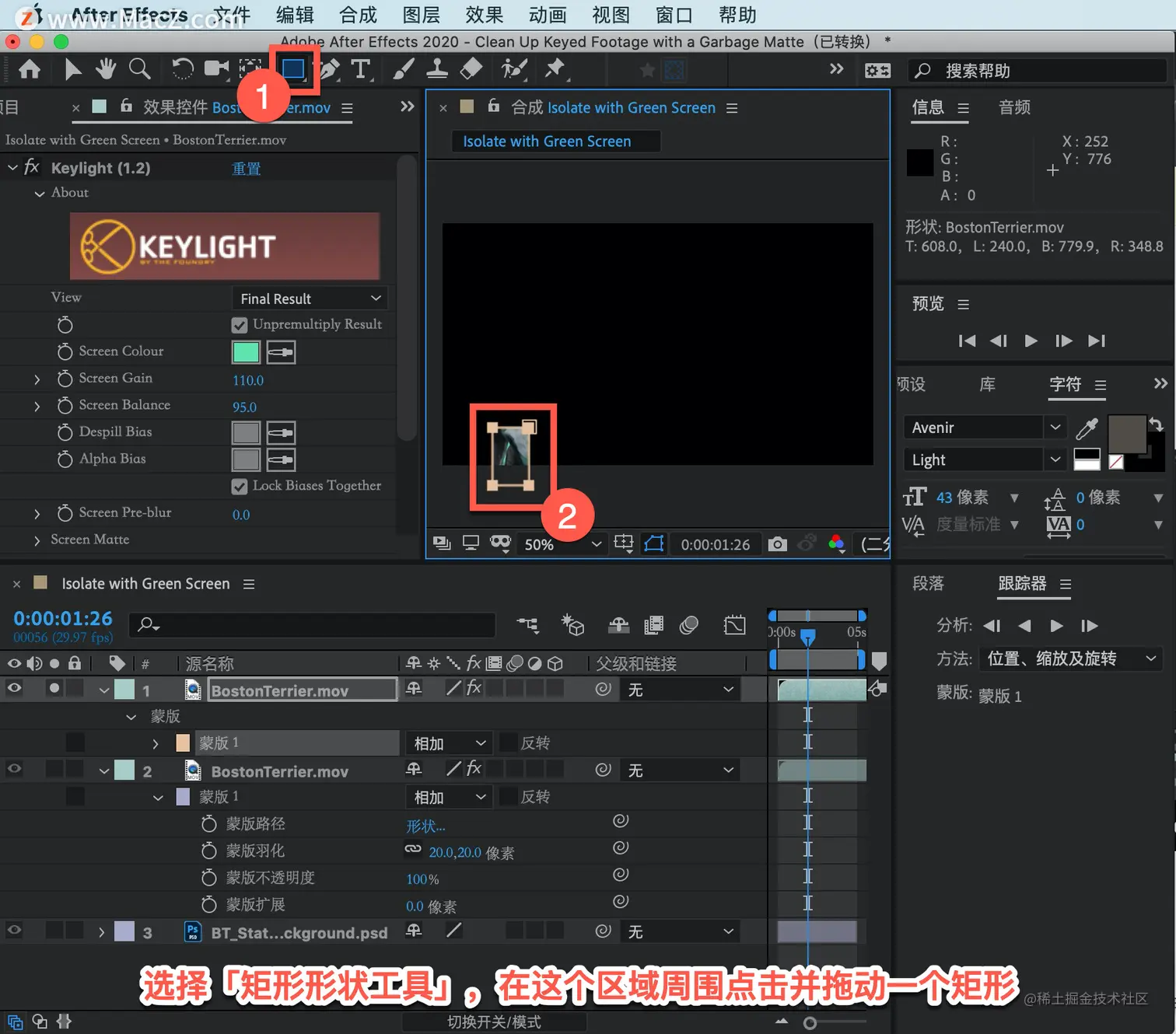
Task: Toggle solo on layer 1
Action: pos(54,688)
